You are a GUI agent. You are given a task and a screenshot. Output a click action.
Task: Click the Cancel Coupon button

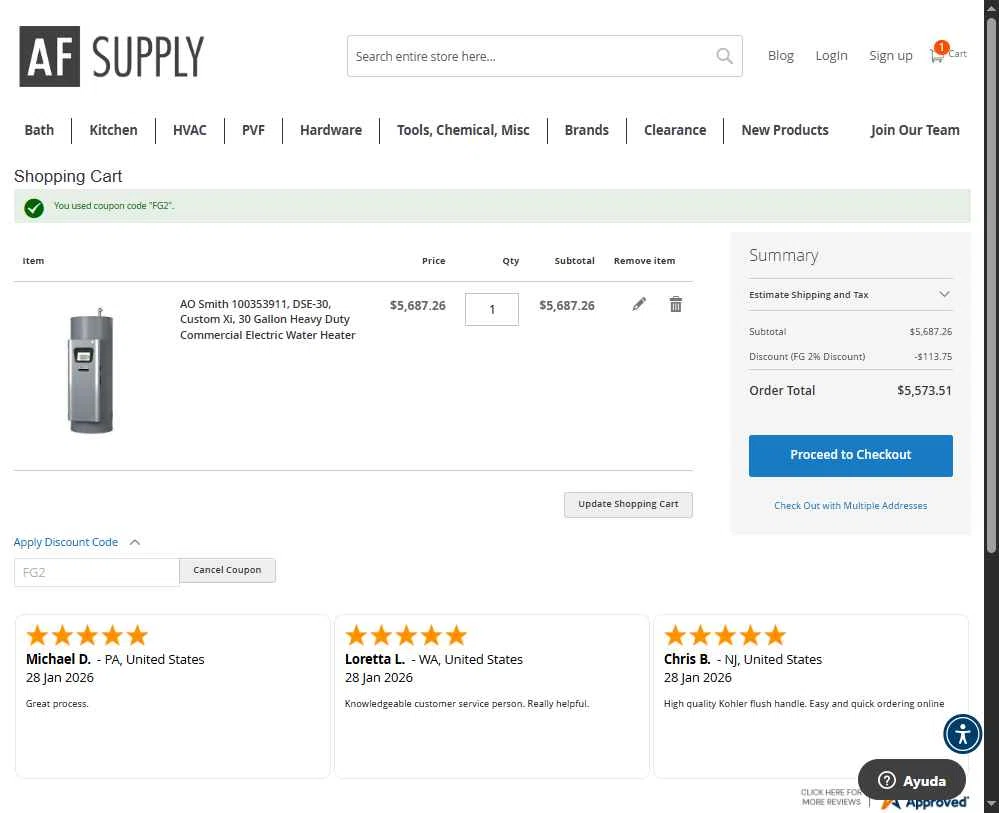click(x=227, y=570)
